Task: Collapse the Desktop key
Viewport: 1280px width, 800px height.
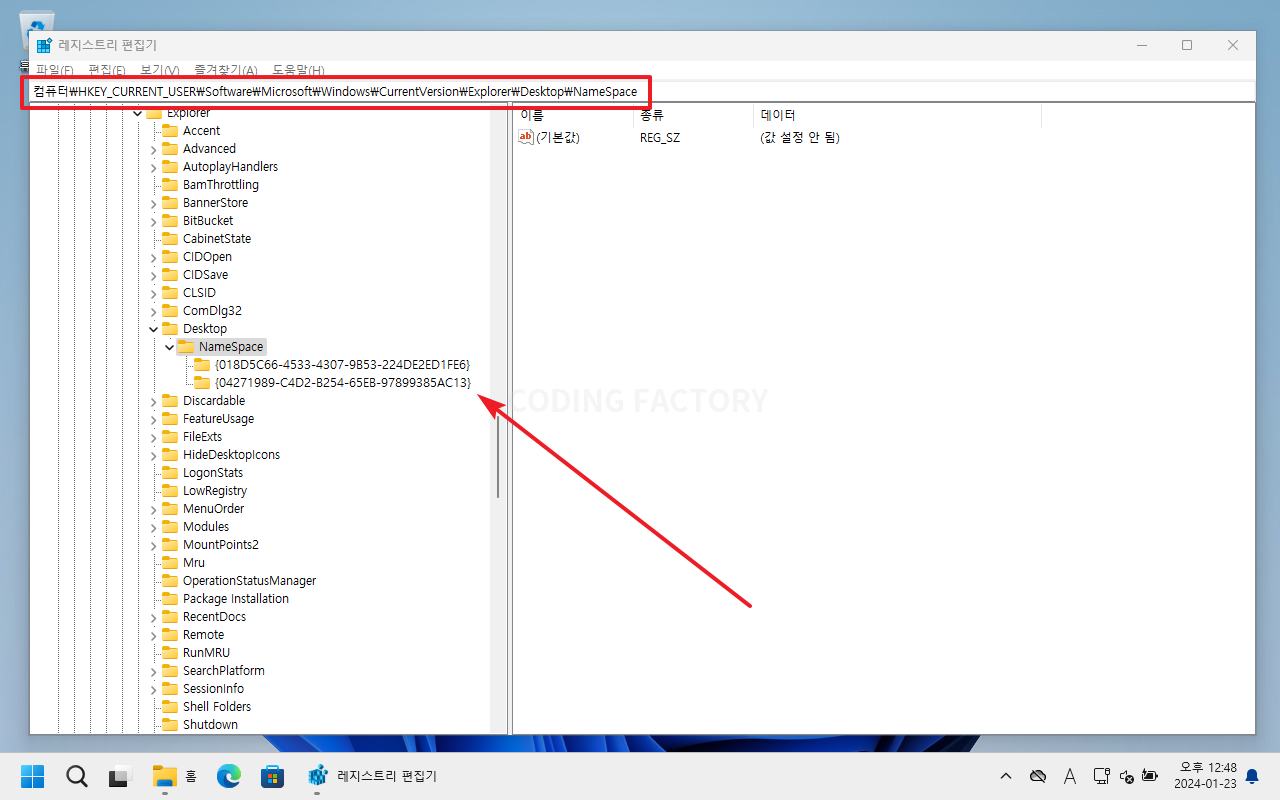Action: click(153, 329)
